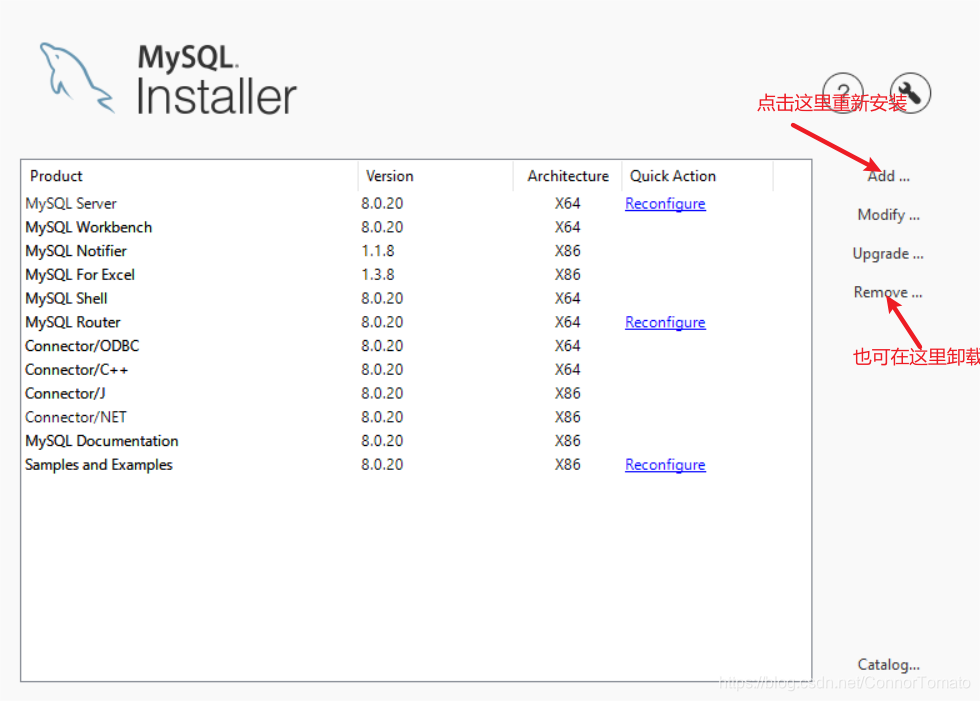Select the MySQL Documentation row
Screen dimensions: 980x701
(416, 441)
